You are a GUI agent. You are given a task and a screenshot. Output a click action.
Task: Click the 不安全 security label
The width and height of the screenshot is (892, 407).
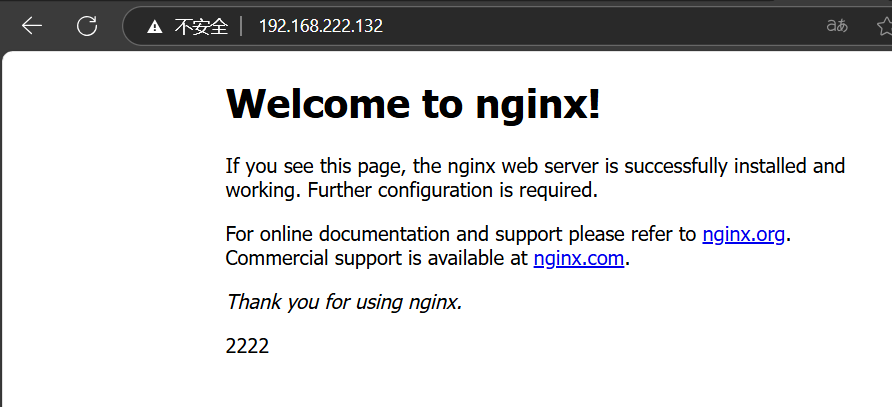(x=201, y=26)
